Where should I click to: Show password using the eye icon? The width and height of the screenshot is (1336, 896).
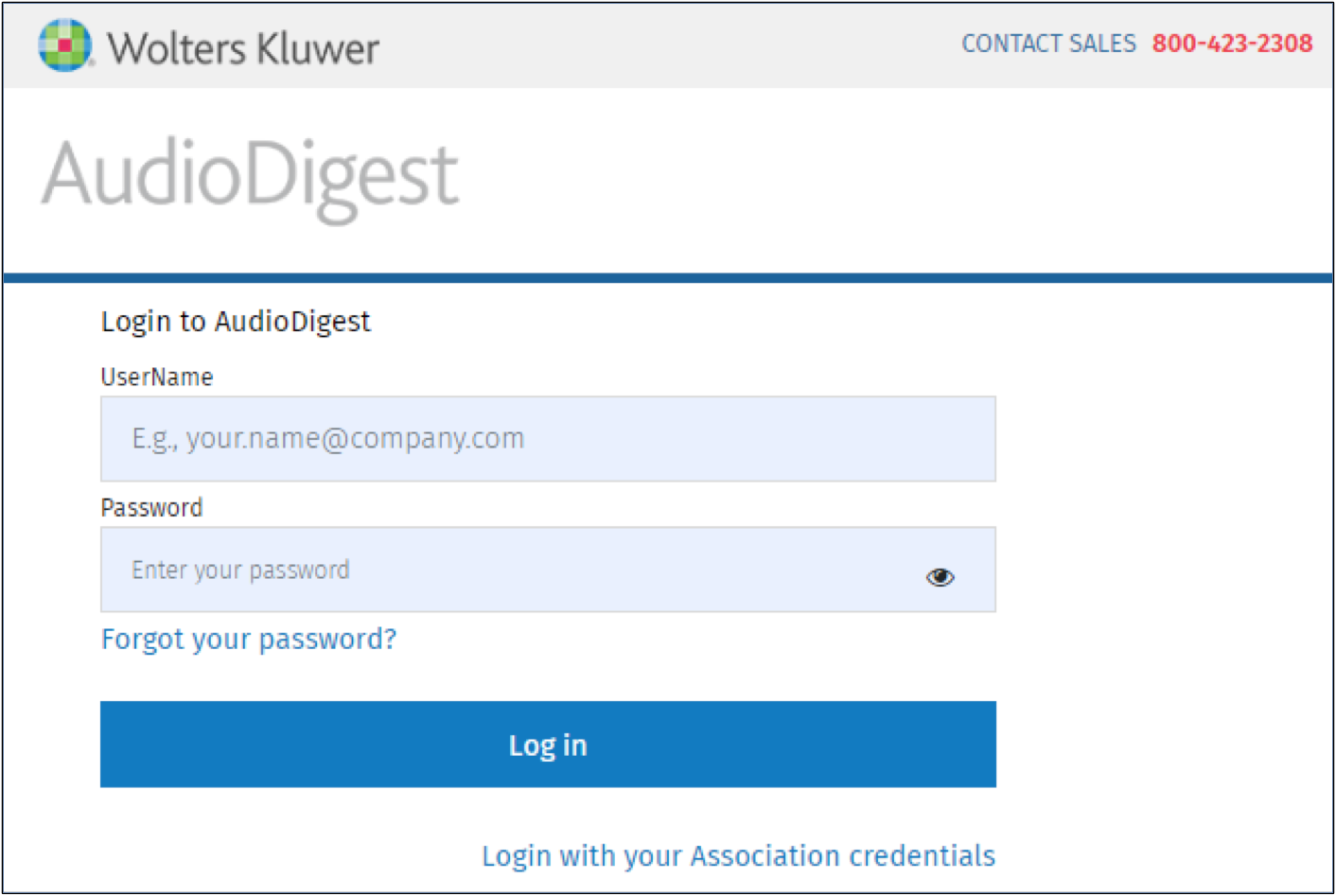click(x=940, y=576)
